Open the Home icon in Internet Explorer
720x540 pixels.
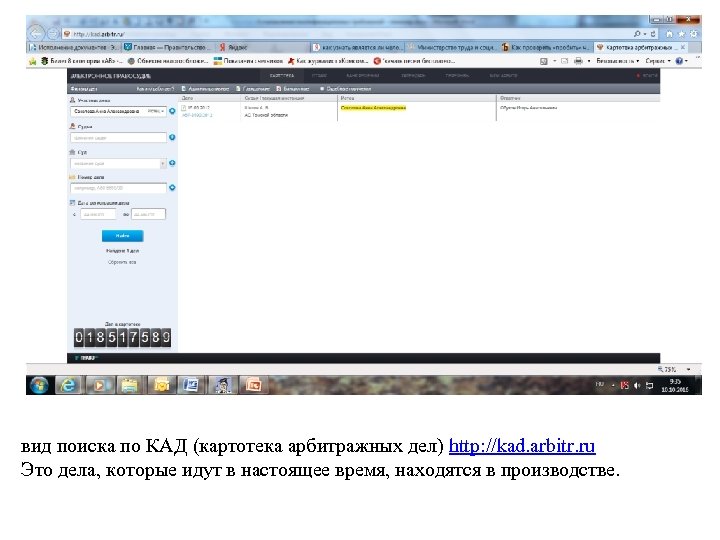pyautogui.click(x=670, y=34)
